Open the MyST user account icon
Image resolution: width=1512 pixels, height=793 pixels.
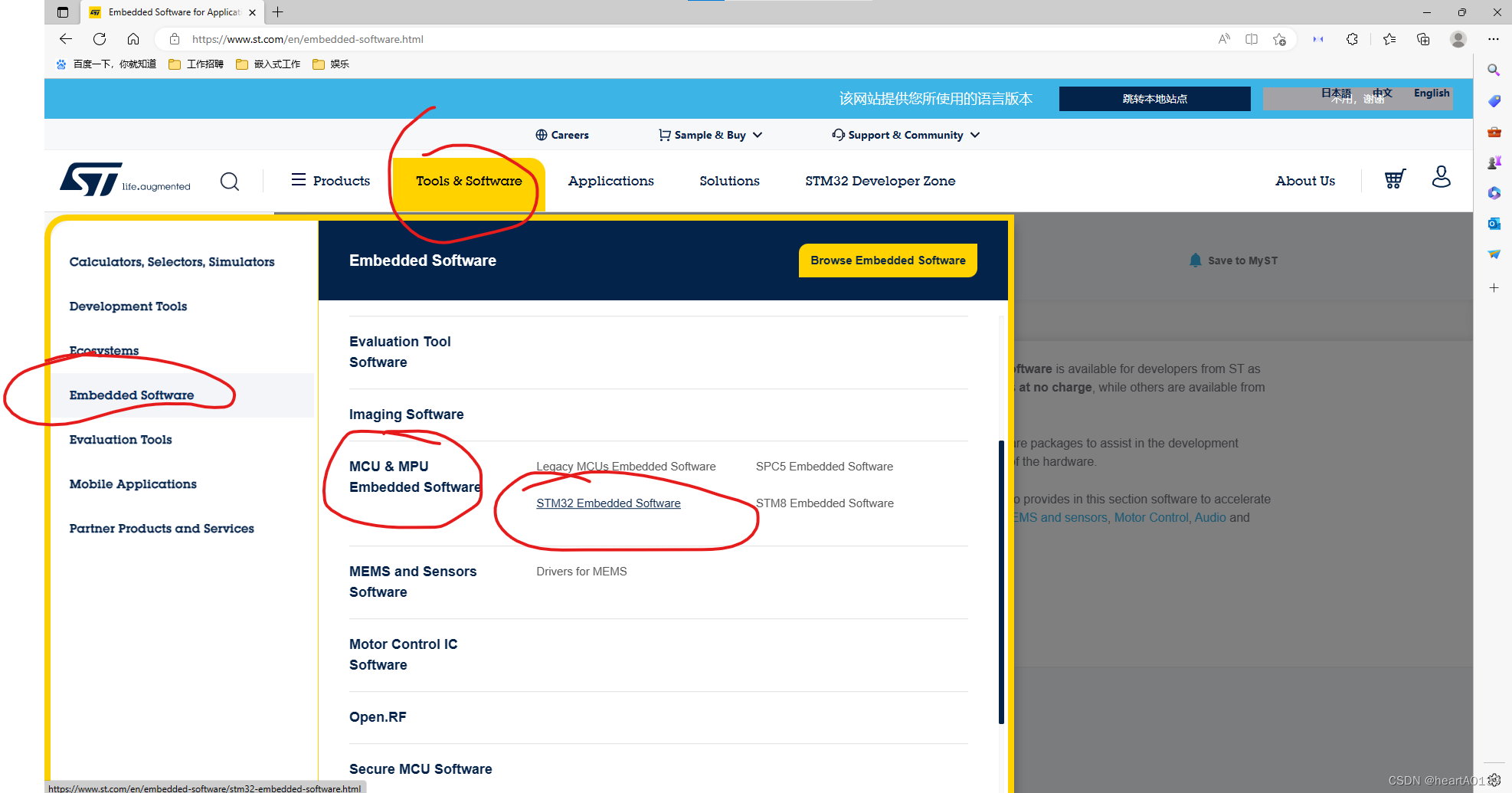(x=1442, y=177)
